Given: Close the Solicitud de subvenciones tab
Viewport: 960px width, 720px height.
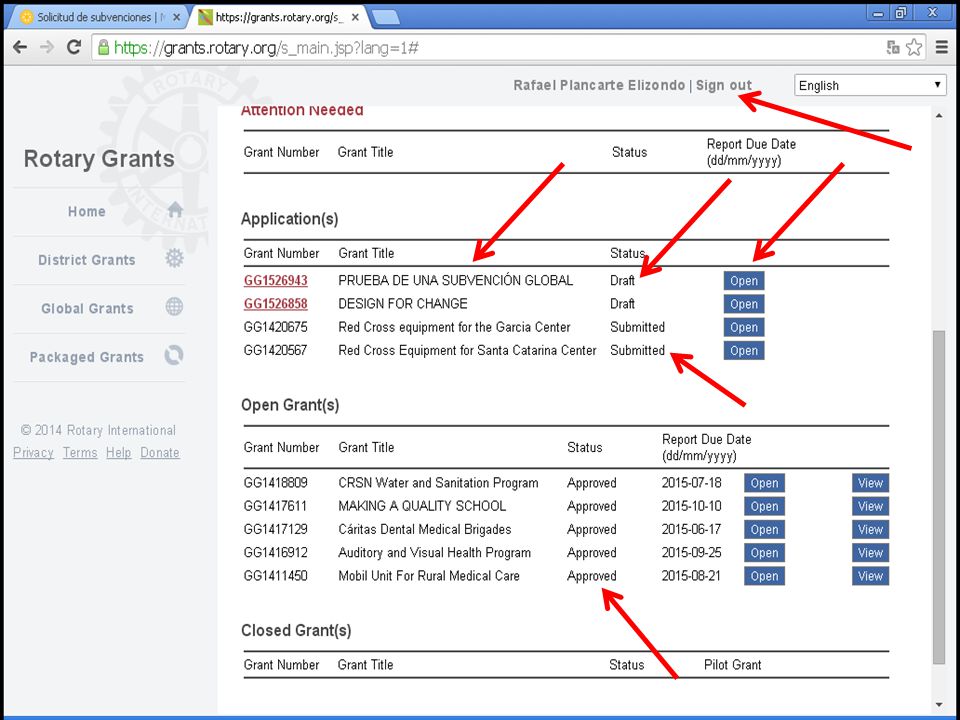Looking at the screenshot, I should click(176, 17).
